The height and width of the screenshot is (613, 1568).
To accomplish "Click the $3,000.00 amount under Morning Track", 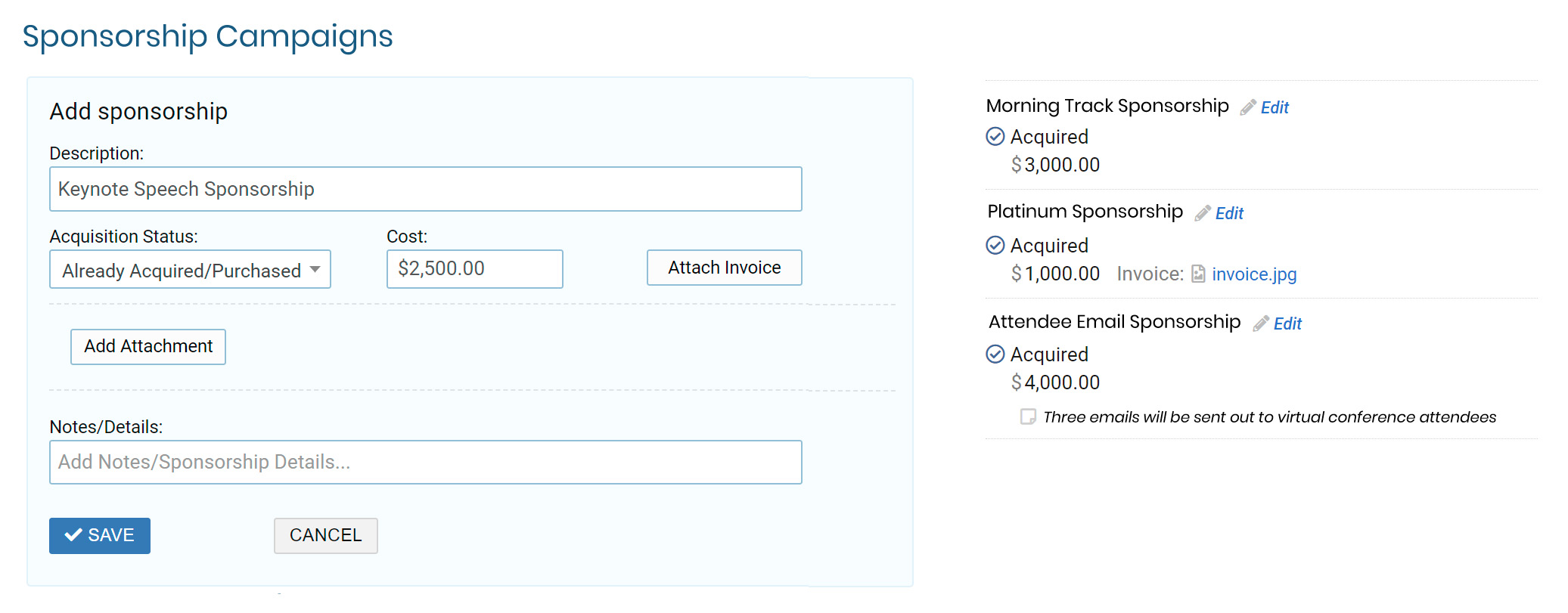I will tap(1055, 165).
